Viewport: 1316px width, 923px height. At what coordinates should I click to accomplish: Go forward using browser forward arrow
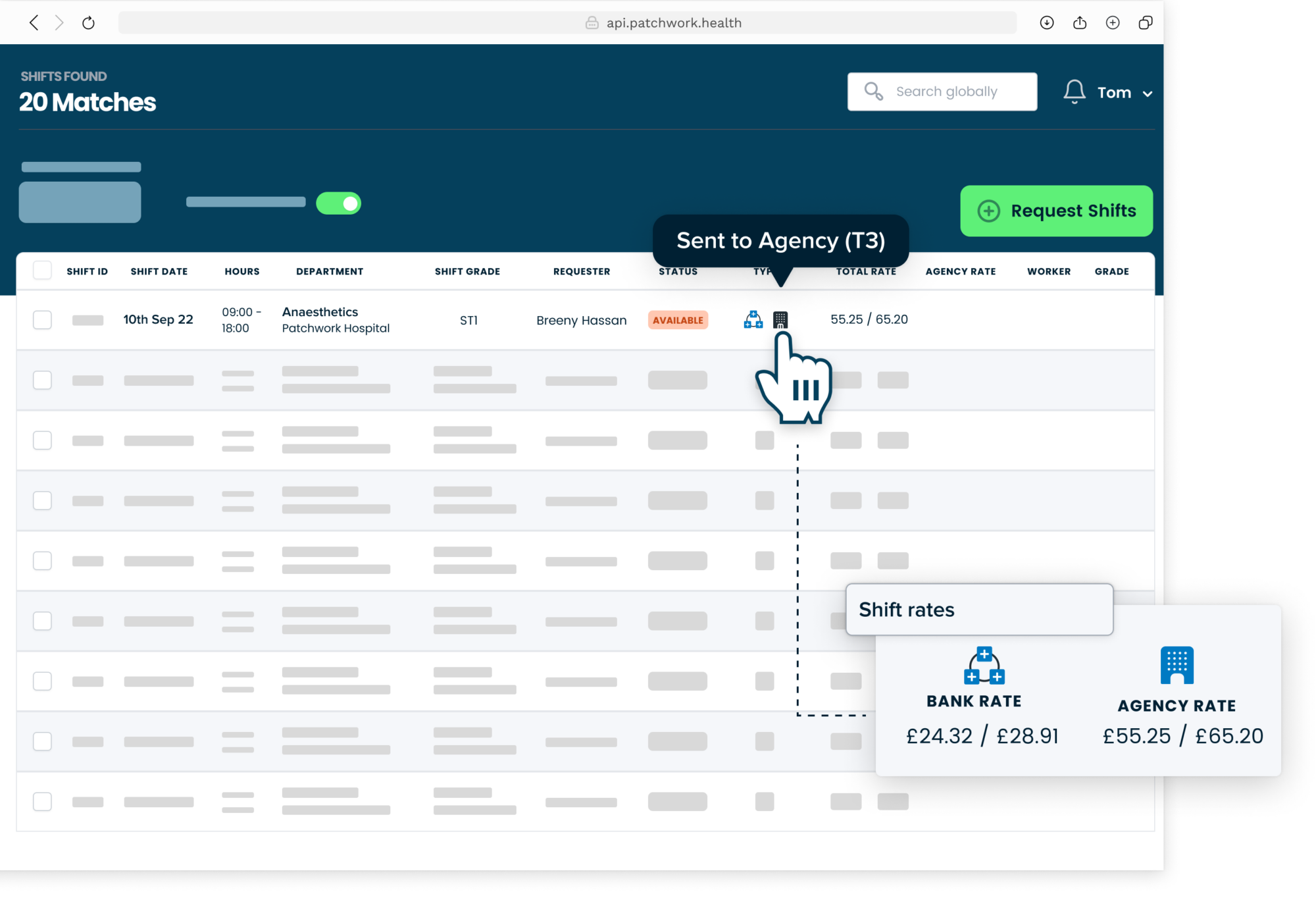point(60,23)
